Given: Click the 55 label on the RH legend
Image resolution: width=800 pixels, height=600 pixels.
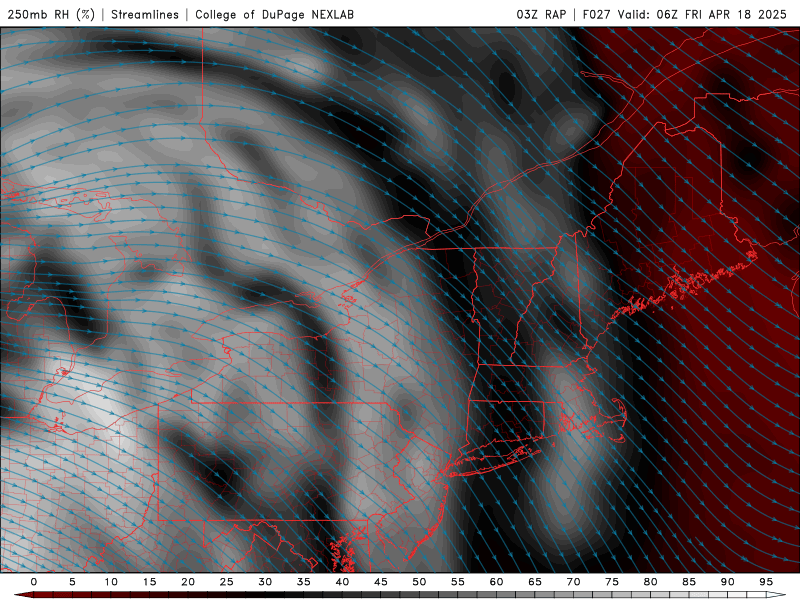Looking at the screenshot, I should (x=458, y=582).
